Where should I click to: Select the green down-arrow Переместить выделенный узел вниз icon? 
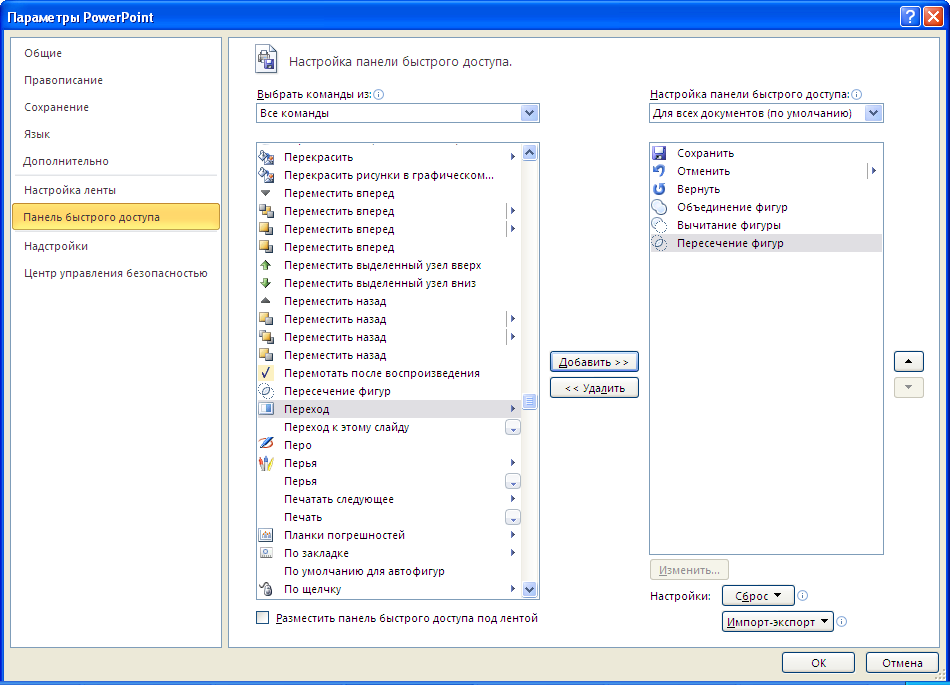(x=265, y=283)
